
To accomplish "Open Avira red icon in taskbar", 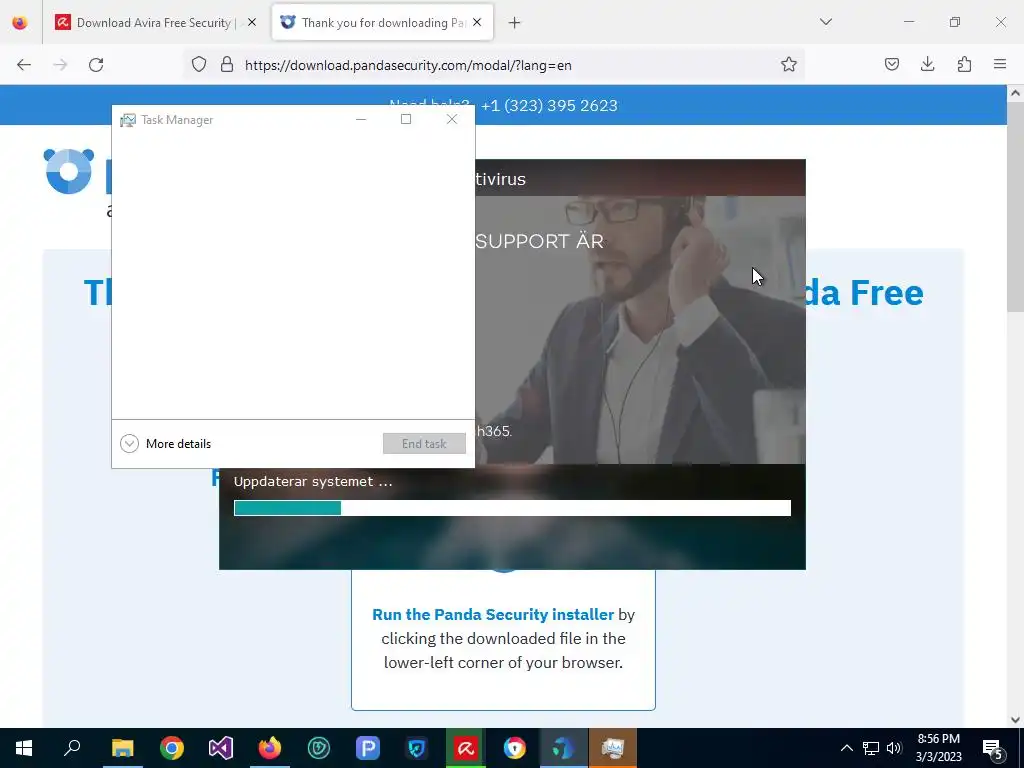I will [x=466, y=748].
